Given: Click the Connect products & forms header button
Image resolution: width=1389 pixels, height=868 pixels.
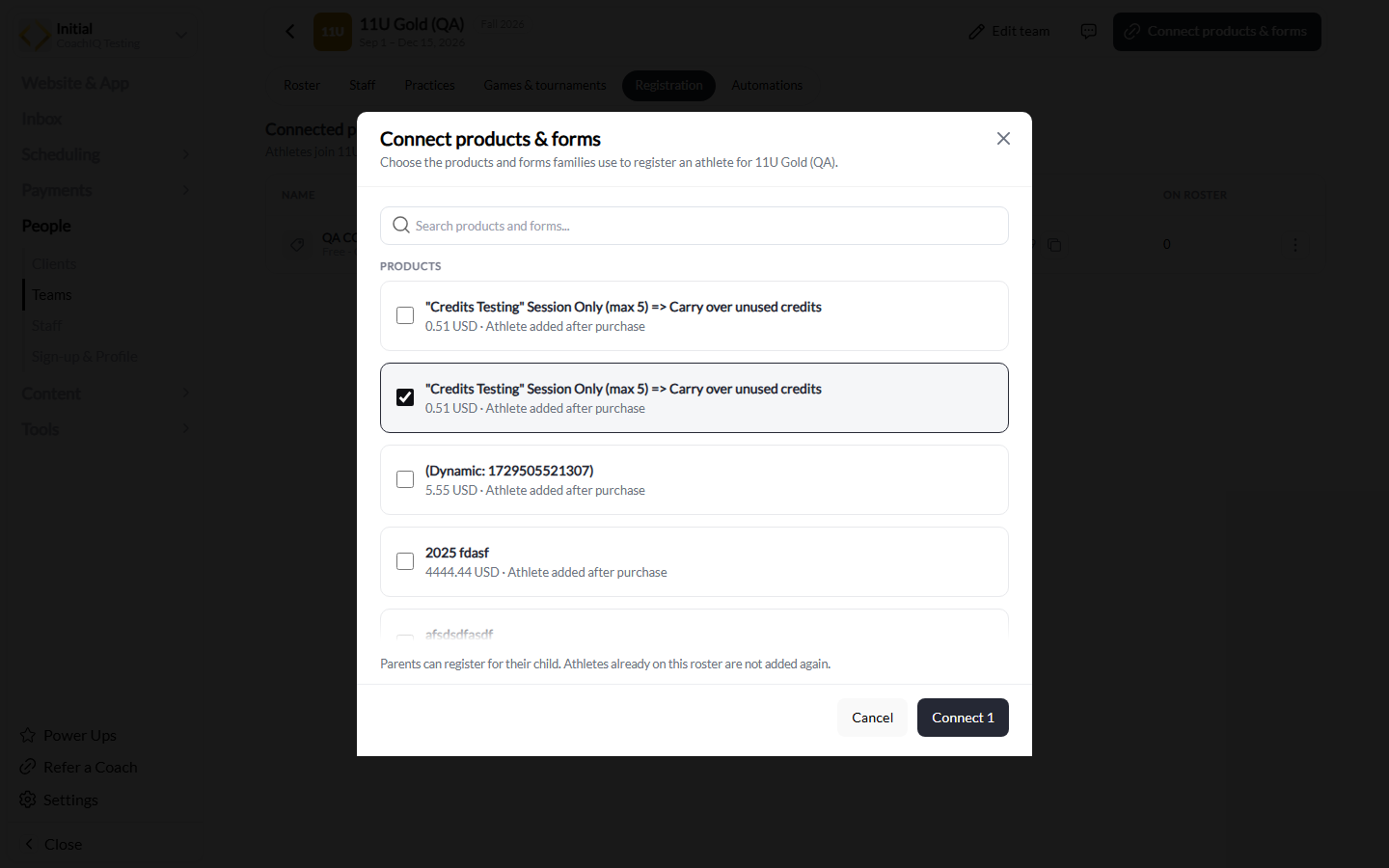Looking at the screenshot, I should click(1217, 32).
